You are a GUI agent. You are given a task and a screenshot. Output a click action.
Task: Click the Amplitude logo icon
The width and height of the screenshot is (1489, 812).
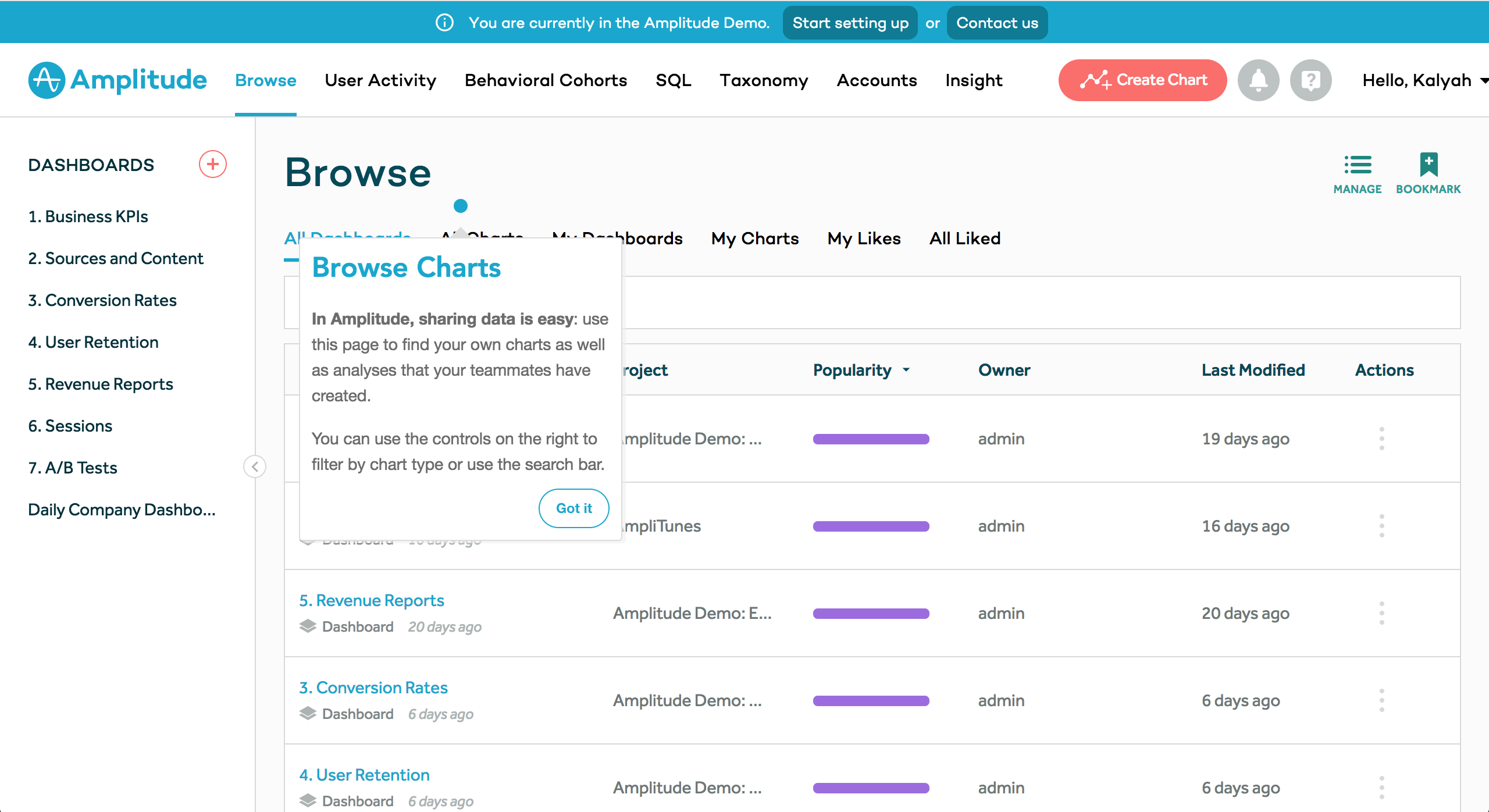click(47, 80)
